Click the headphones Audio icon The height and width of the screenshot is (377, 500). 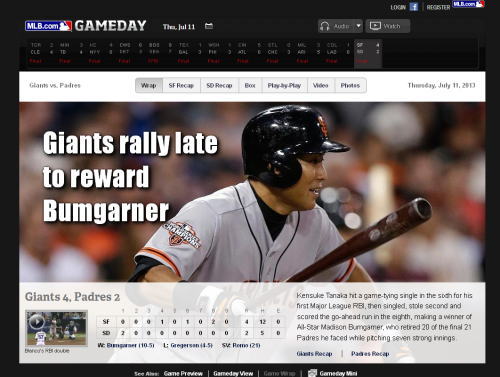pyautogui.click(x=324, y=26)
